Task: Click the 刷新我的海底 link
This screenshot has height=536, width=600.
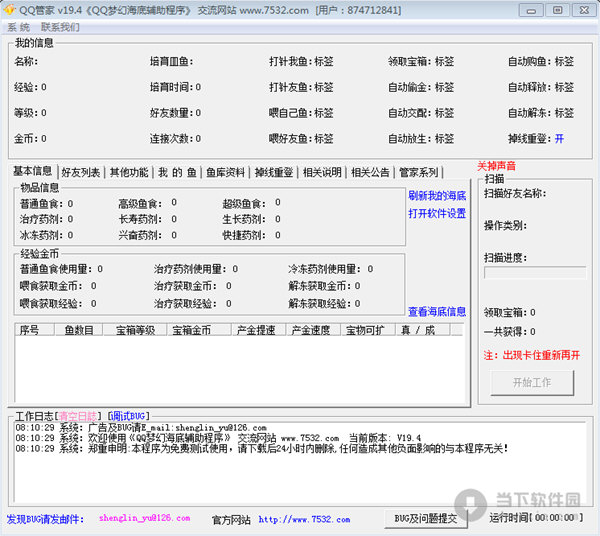Action: [x=437, y=195]
